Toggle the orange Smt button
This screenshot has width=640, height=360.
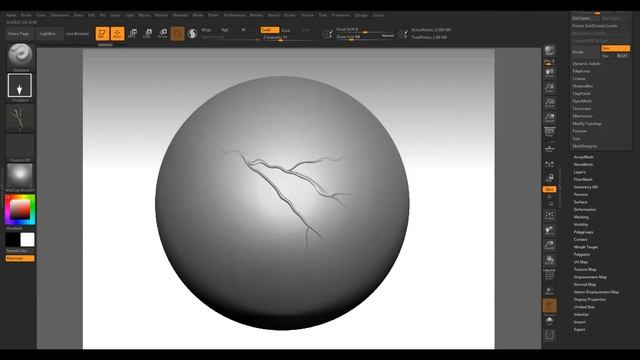coord(616,49)
